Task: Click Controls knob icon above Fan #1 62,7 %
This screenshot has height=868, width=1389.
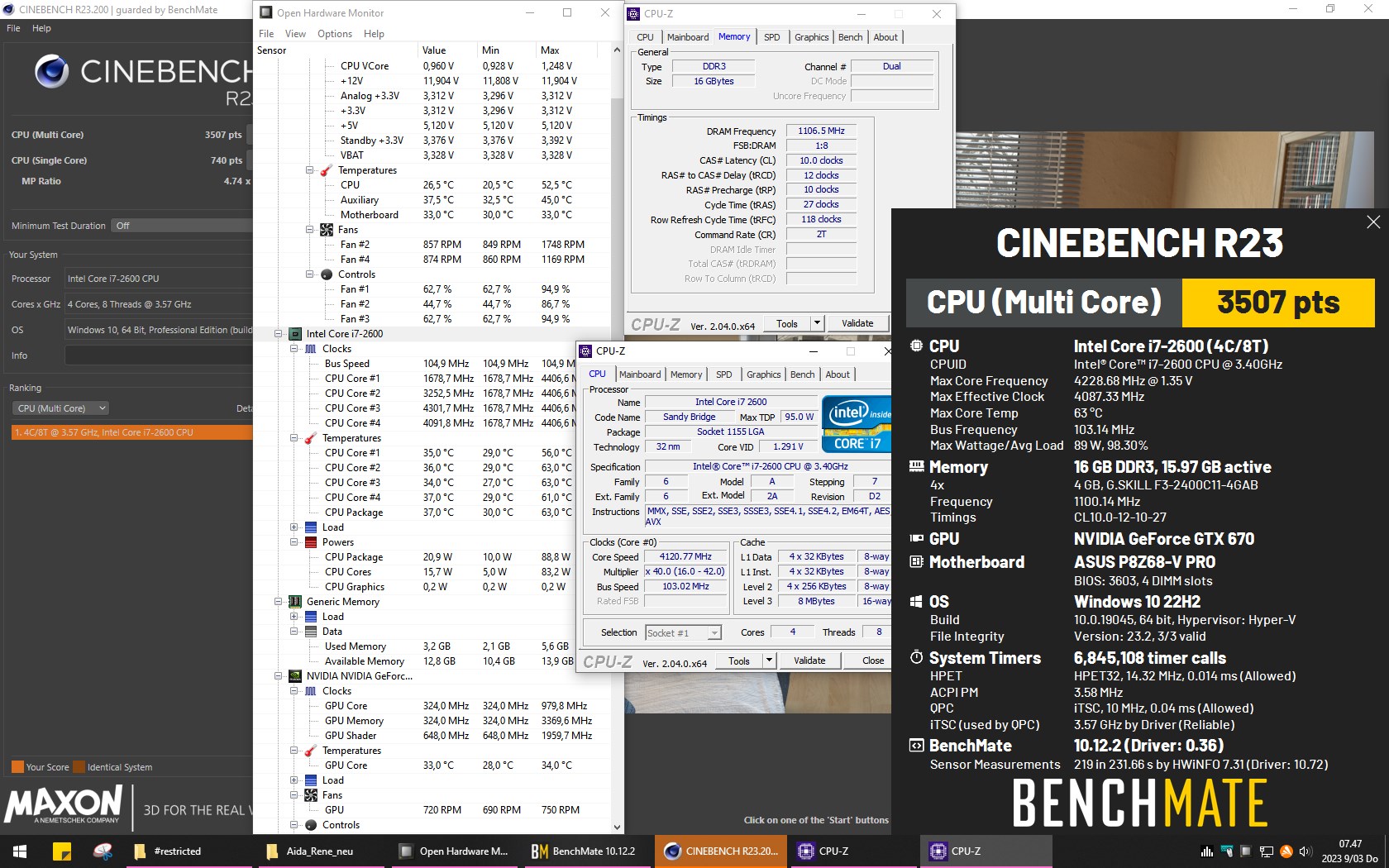Action: [x=326, y=274]
